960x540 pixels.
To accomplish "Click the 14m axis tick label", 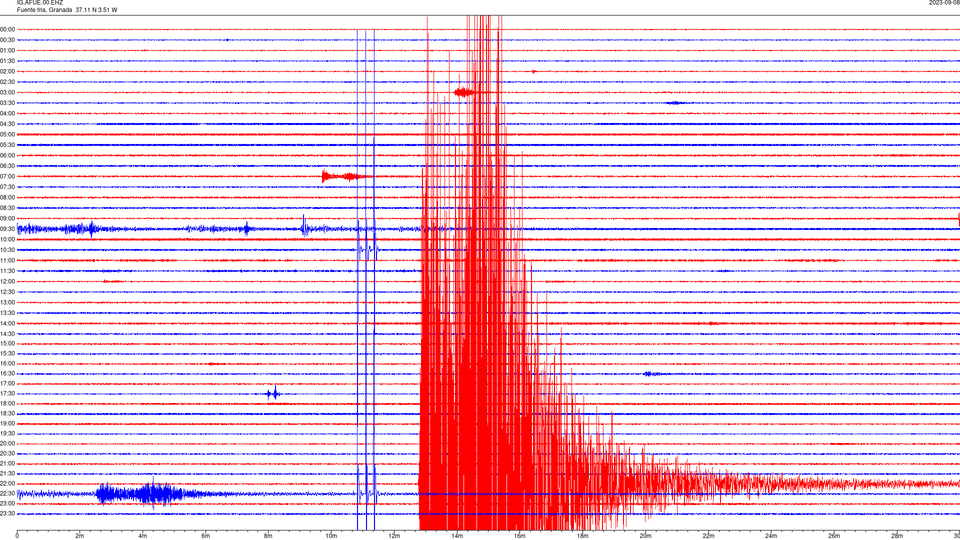I will pyautogui.click(x=457, y=536).
